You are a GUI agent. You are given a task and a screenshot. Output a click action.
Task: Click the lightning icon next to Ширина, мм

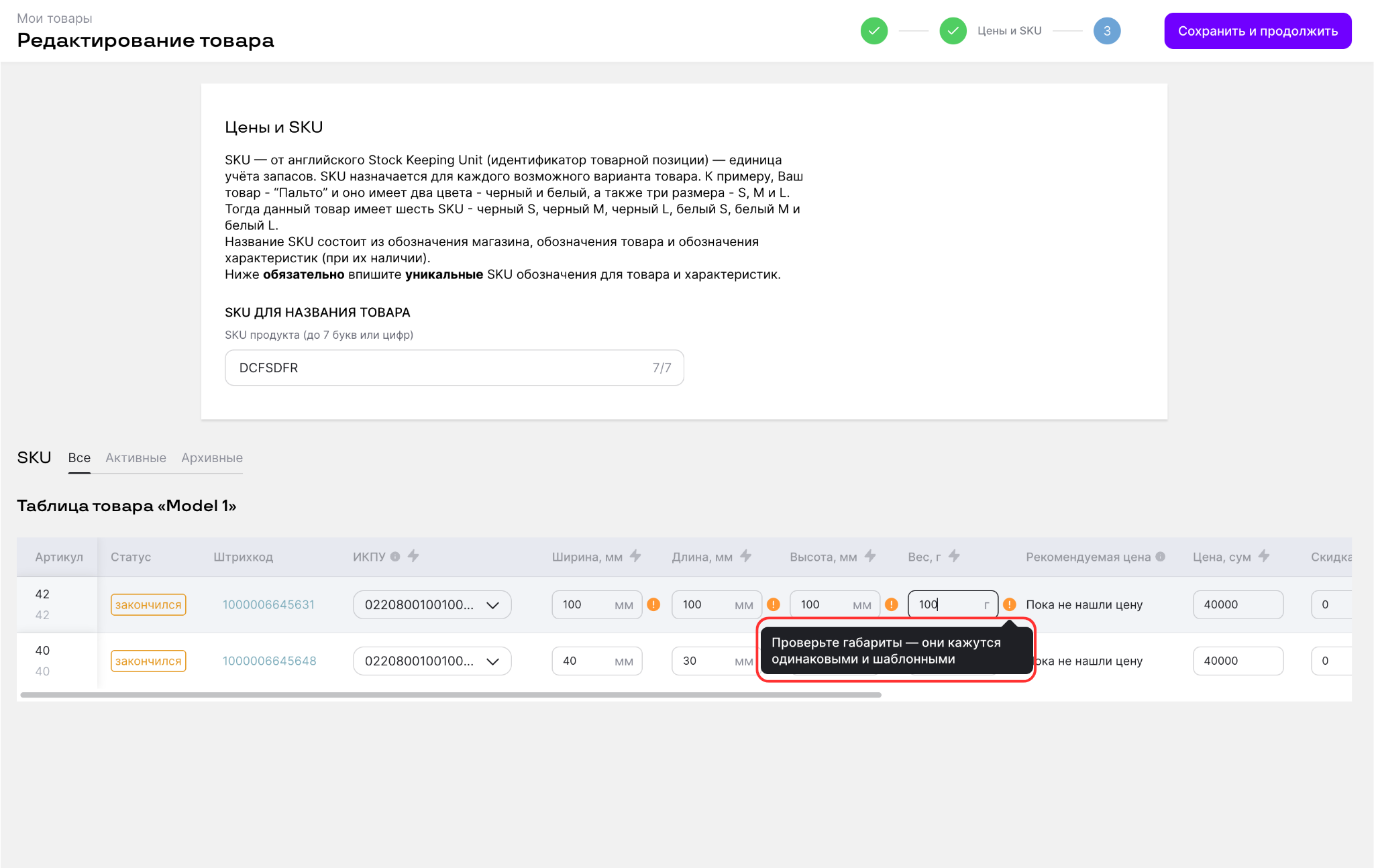(635, 556)
